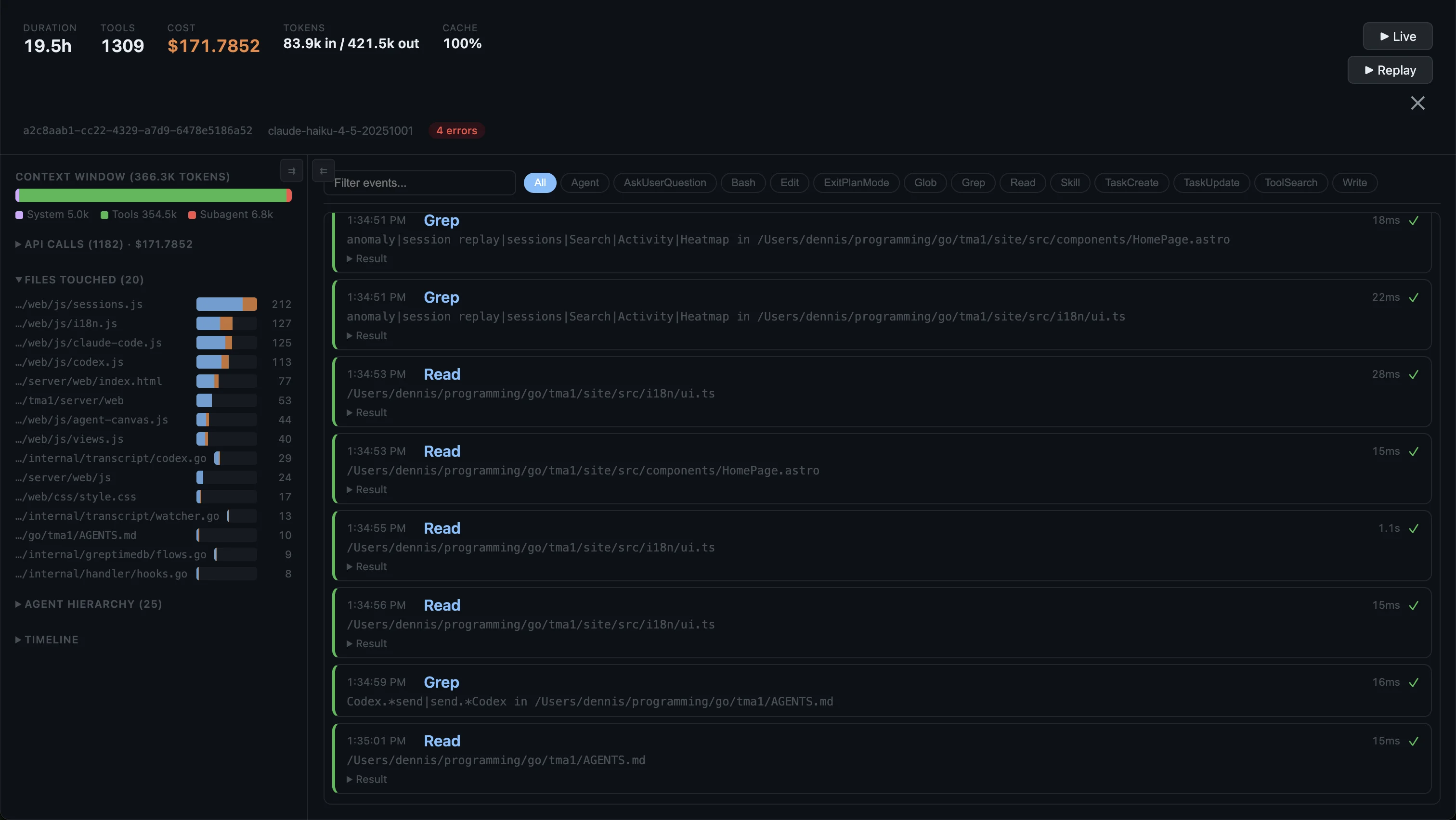Image resolution: width=1456 pixels, height=820 pixels.
Task: Click the events panel collapse arrow icon
Action: coord(323,171)
